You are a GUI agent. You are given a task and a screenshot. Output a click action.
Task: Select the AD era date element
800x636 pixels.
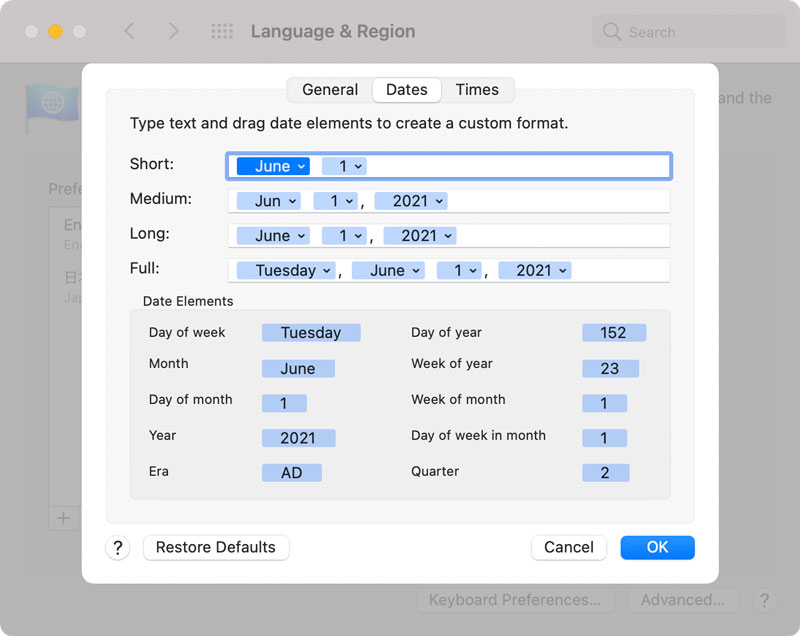[x=291, y=472]
